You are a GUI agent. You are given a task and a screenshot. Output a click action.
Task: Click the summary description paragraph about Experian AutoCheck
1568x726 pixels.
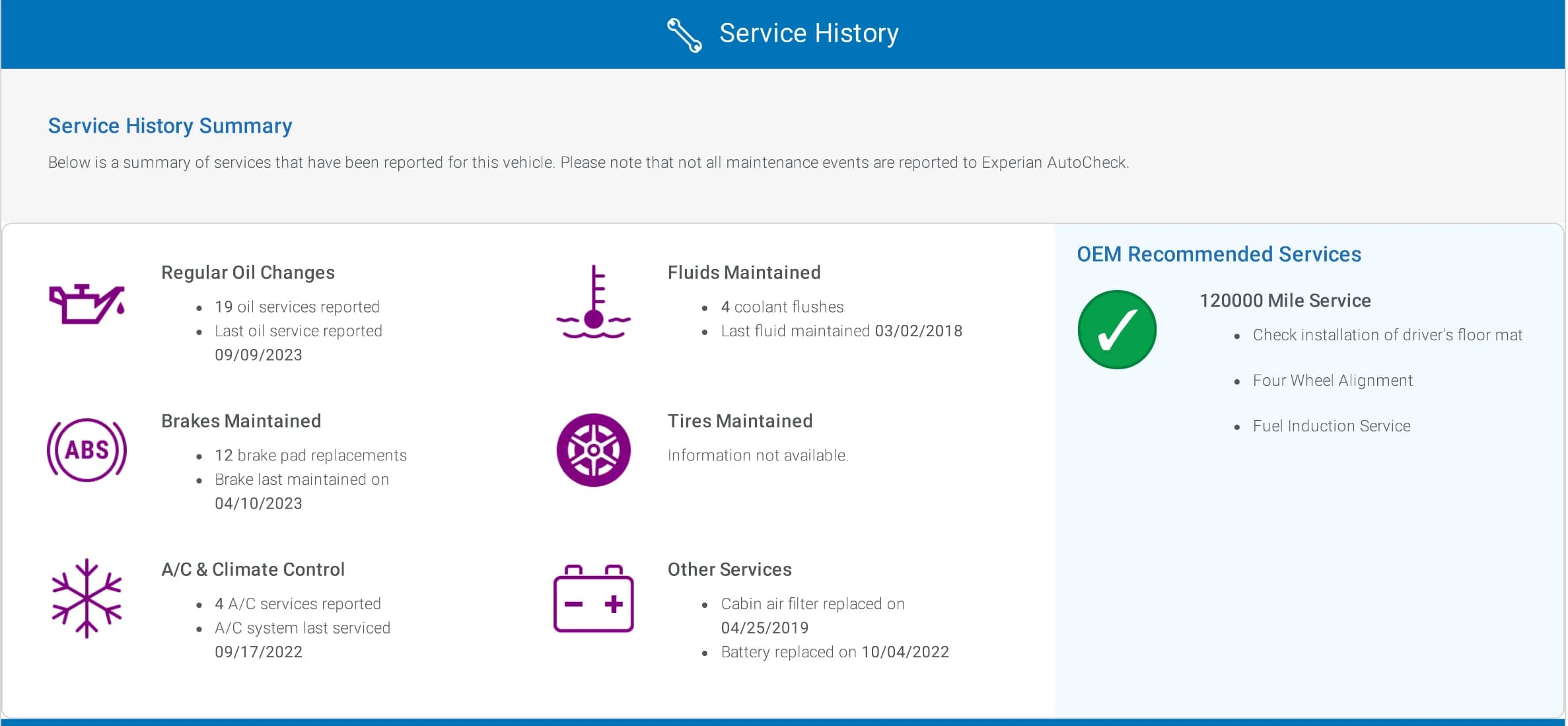(588, 163)
